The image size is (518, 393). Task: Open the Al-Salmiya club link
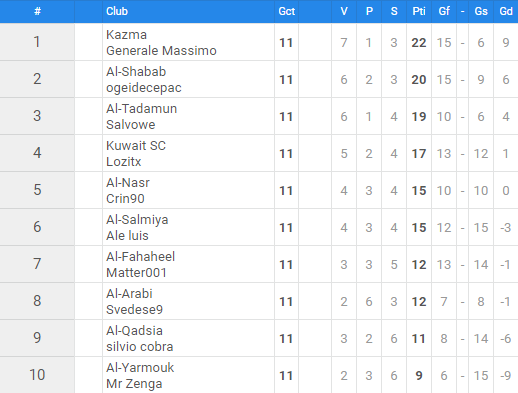point(137,220)
